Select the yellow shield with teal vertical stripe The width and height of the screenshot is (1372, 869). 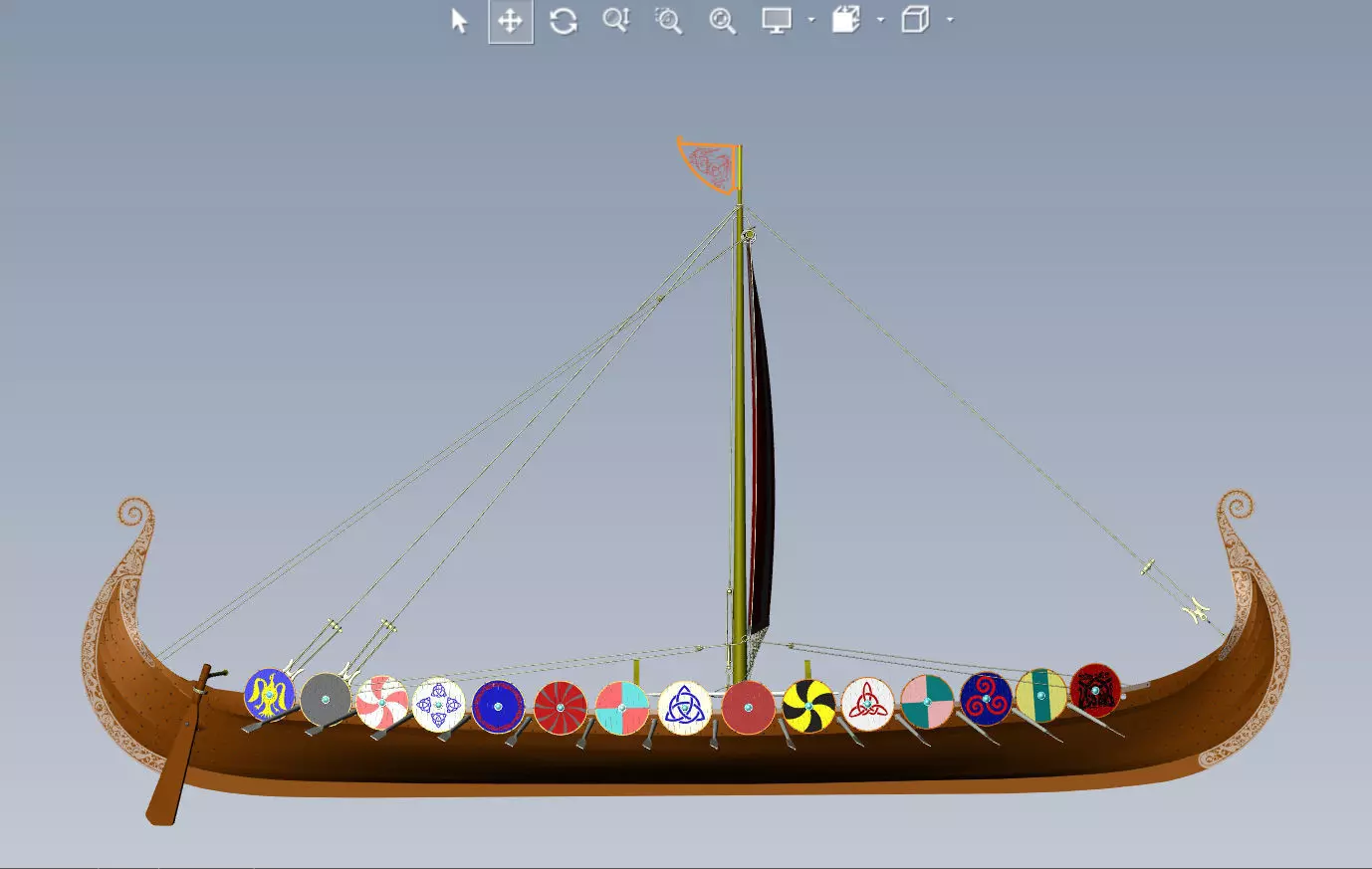point(1041,695)
